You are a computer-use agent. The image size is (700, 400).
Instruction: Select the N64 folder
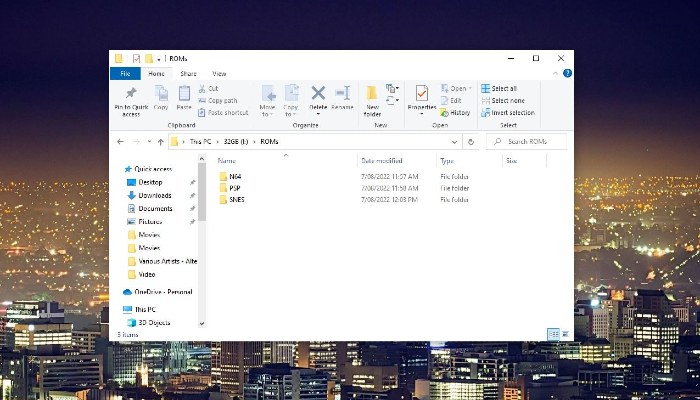[x=230, y=176]
